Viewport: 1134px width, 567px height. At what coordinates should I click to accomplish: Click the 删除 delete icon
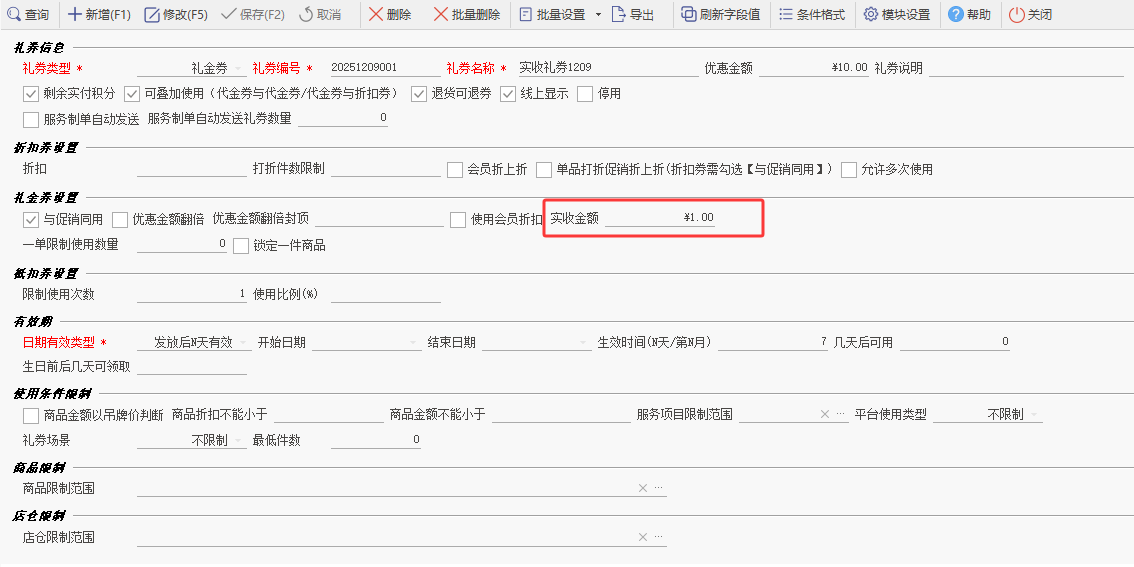pyautogui.click(x=376, y=15)
